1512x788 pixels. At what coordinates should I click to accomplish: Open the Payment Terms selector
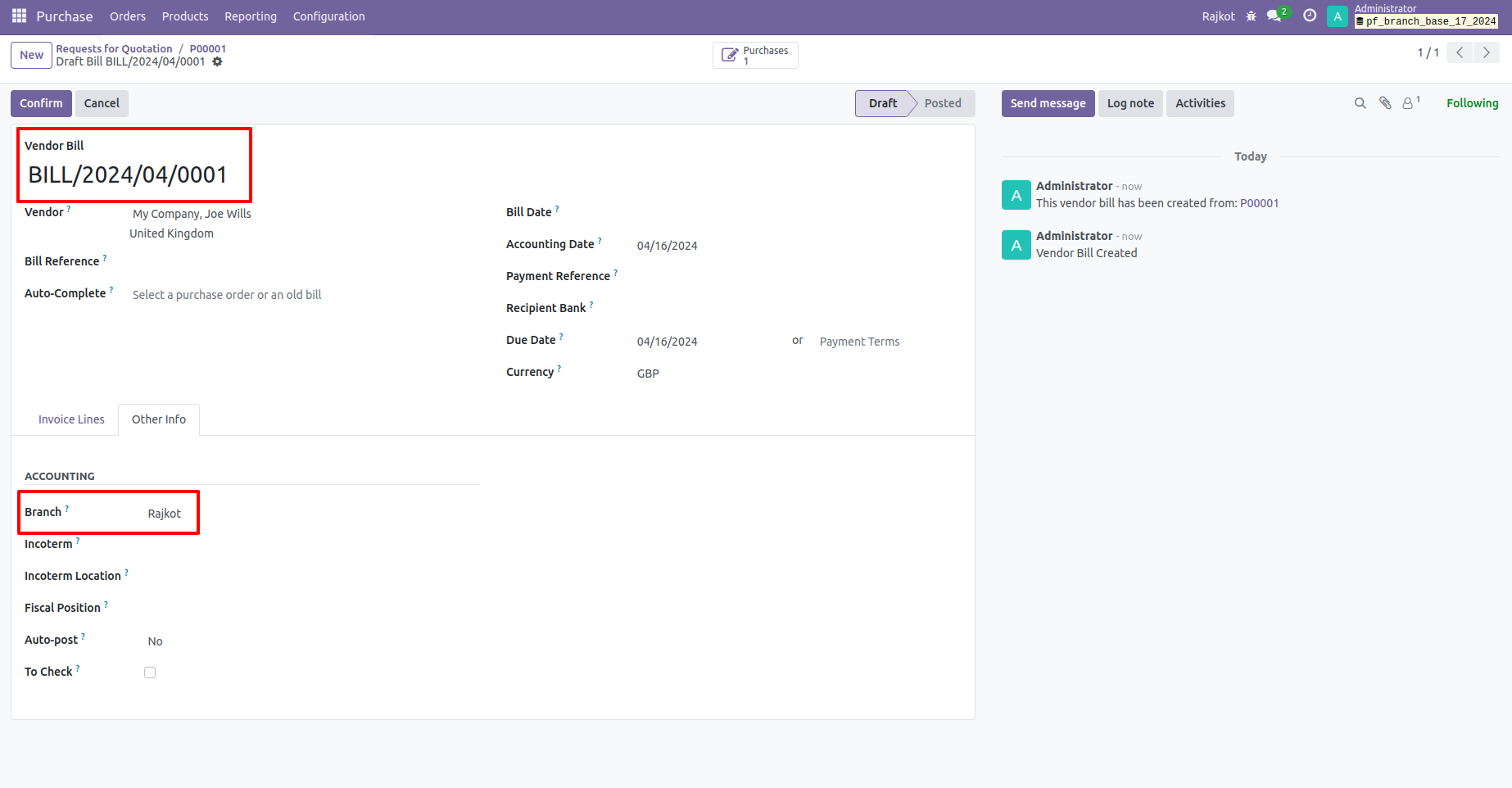click(859, 341)
